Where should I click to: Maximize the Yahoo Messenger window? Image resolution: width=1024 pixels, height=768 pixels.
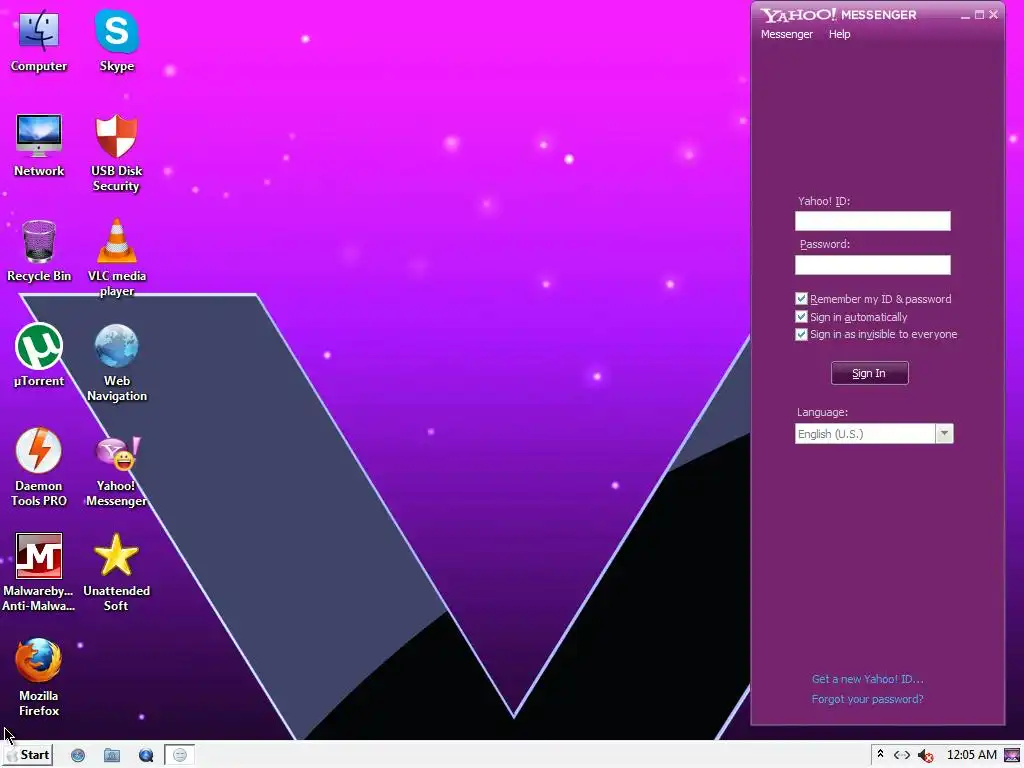[x=980, y=14]
